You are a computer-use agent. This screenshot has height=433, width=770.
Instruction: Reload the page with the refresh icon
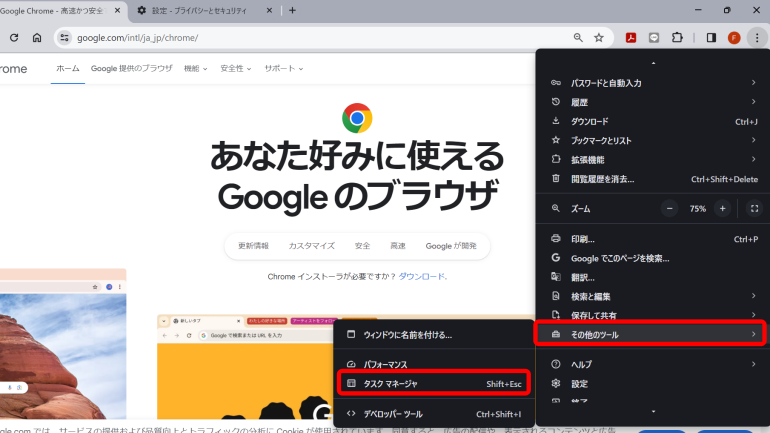[x=14, y=38]
